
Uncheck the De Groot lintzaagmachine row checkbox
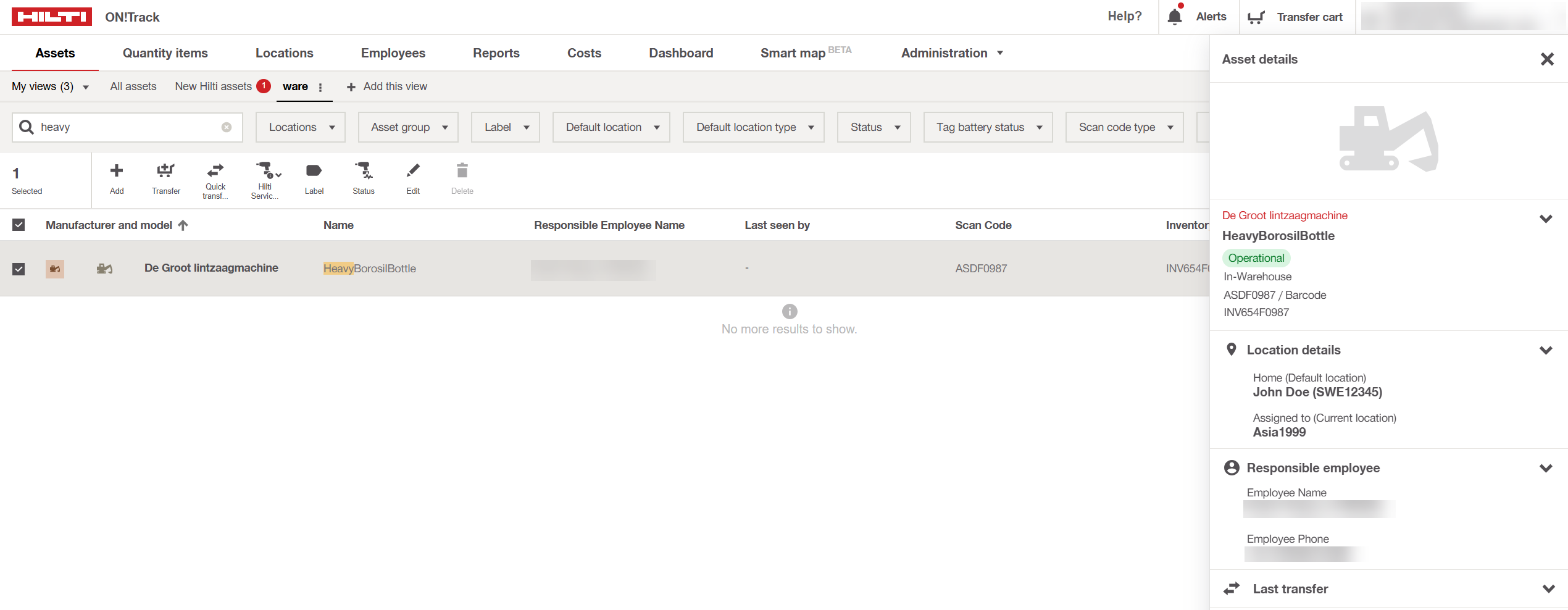pyautogui.click(x=19, y=269)
